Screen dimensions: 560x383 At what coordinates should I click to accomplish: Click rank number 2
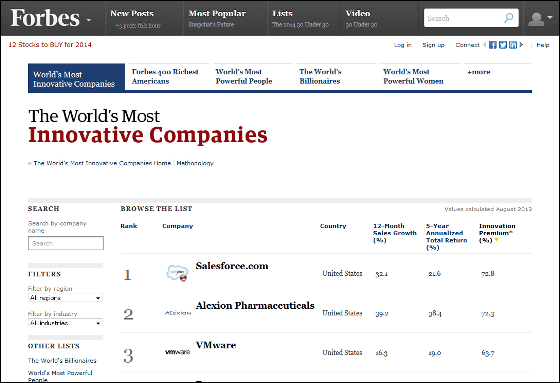pos(128,314)
